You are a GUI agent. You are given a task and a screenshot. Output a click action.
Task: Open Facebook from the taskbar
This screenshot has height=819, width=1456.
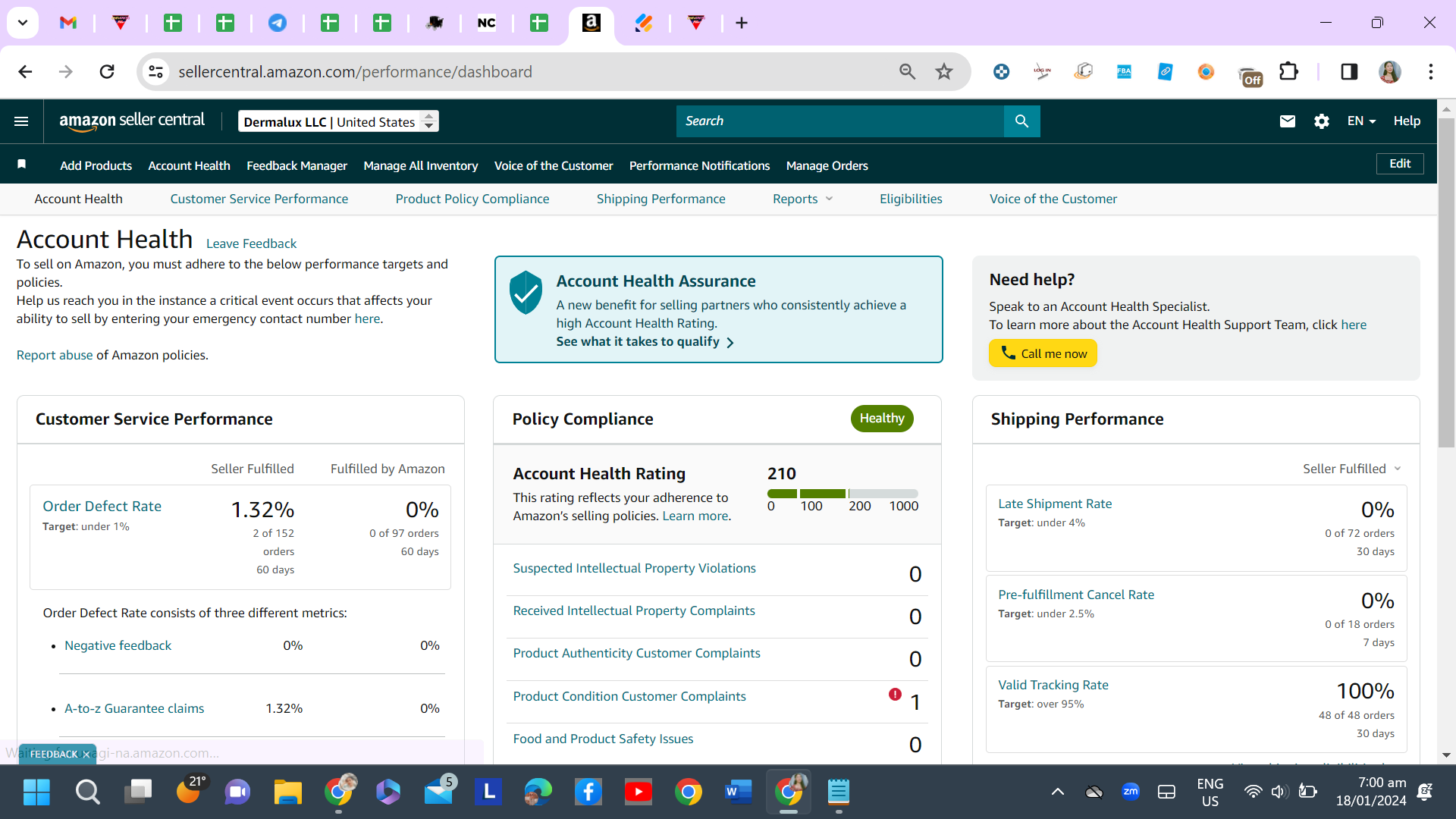tap(588, 792)
